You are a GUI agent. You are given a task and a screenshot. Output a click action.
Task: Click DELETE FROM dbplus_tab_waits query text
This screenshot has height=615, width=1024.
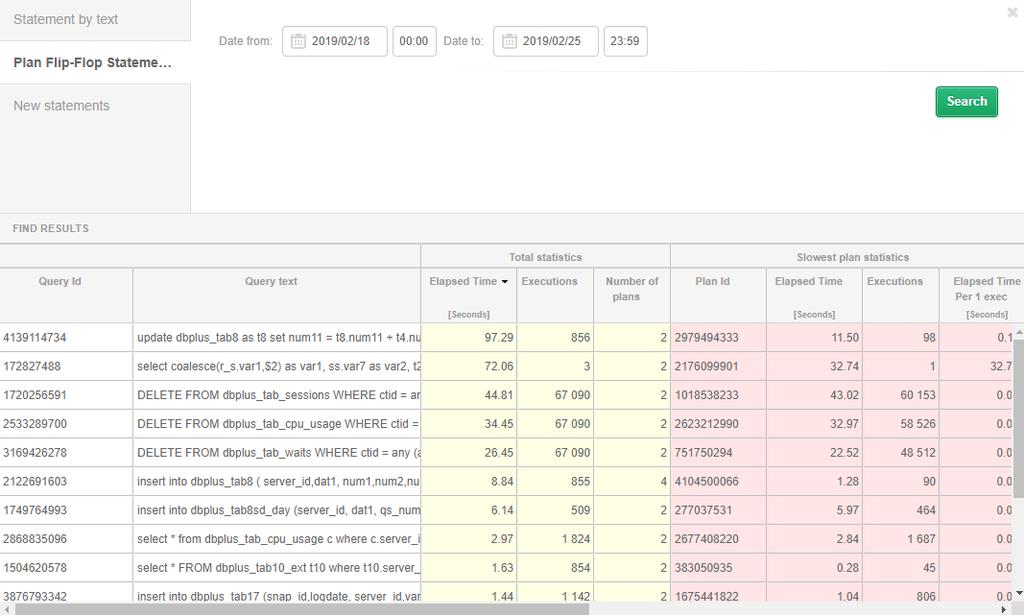pyautogui.click(x=279, y=452)
